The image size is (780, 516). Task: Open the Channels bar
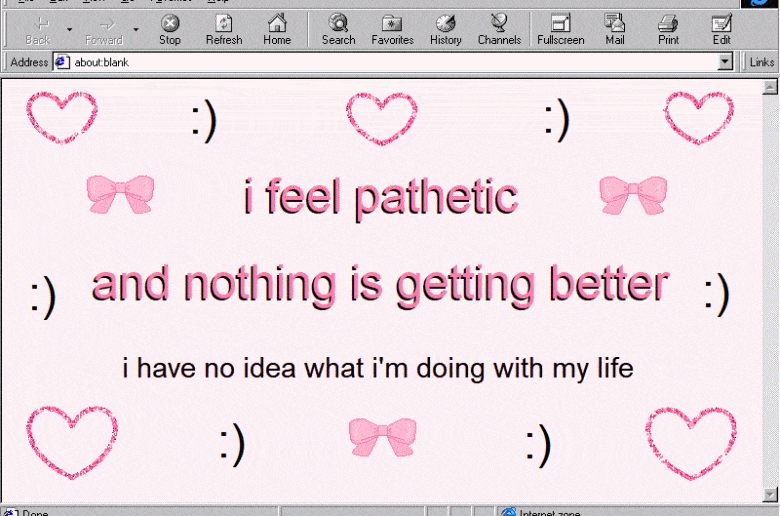point(499,29)
